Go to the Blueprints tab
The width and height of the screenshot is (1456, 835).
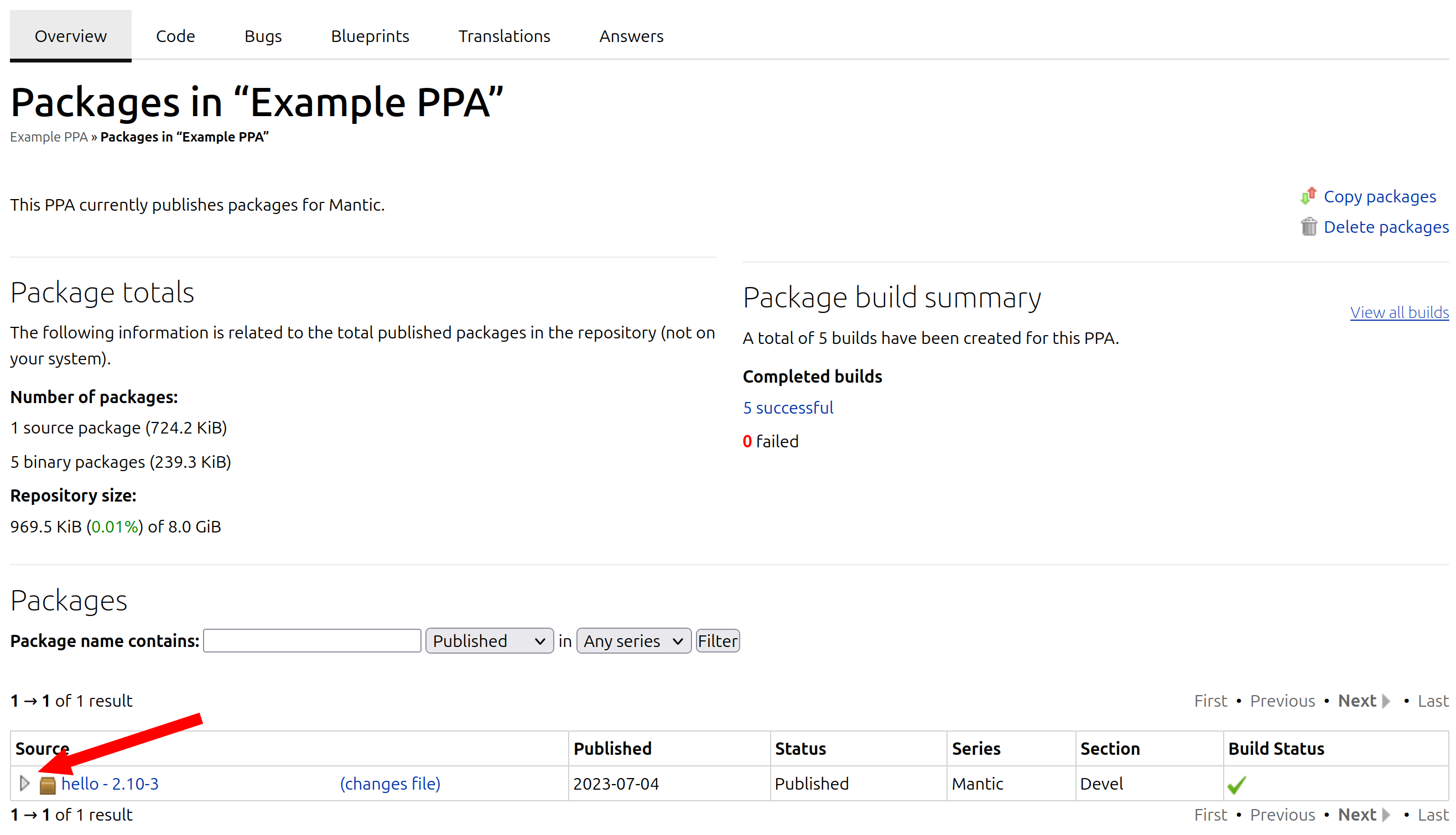(x=370, y=35)
